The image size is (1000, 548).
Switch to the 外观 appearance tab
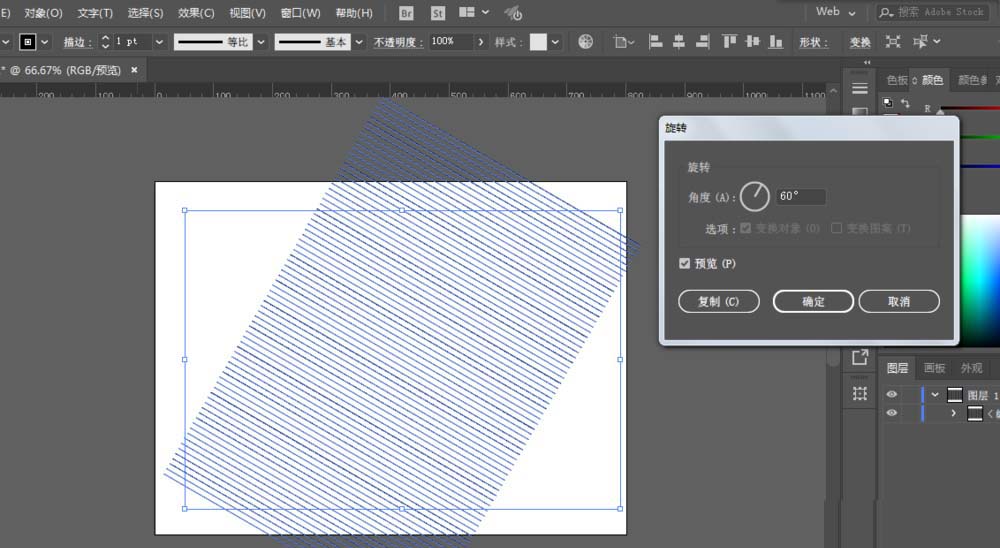click(971, 368)
